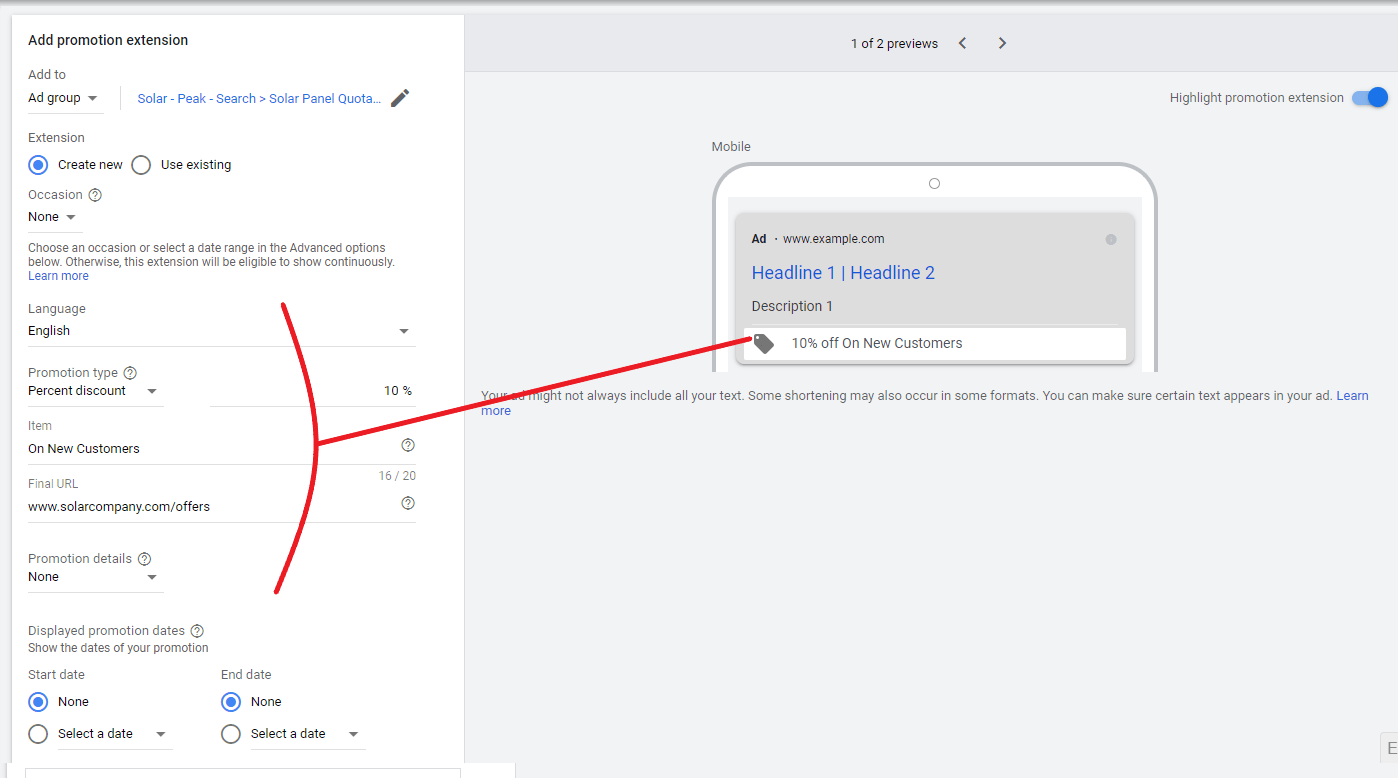Click help icon in the Item field
This screenshot has height=778, width=1398.
tap(408, 445)
